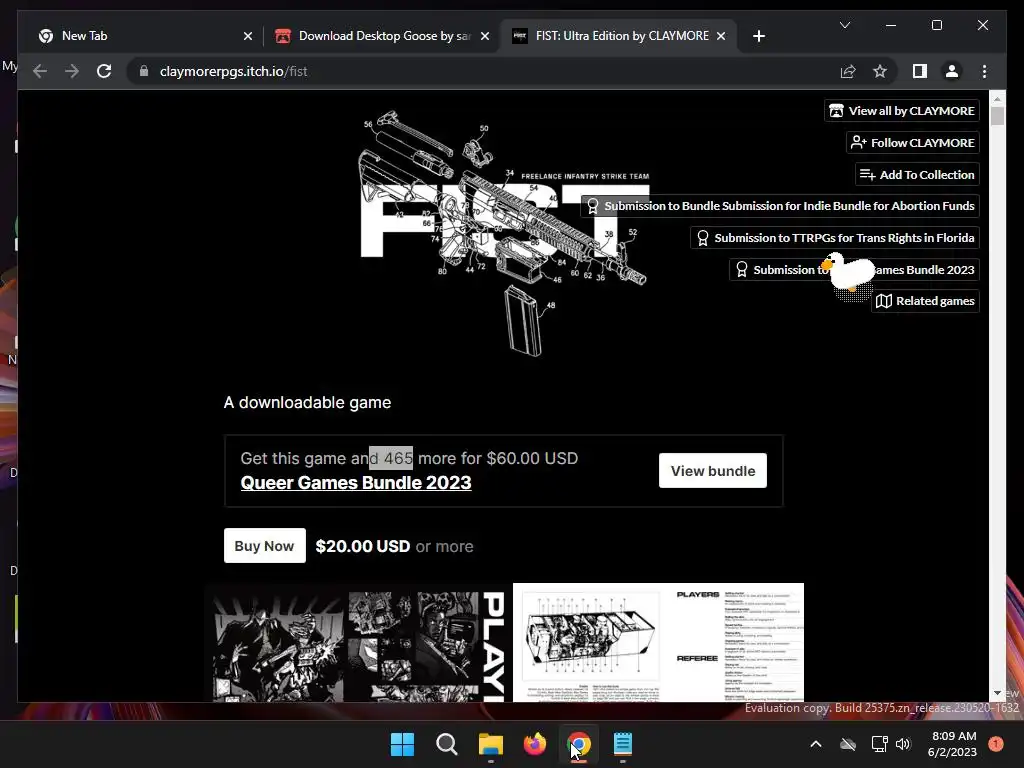Open network status tray icon
The height and width of the screenshot is (768, 1024).
point(879,744)
